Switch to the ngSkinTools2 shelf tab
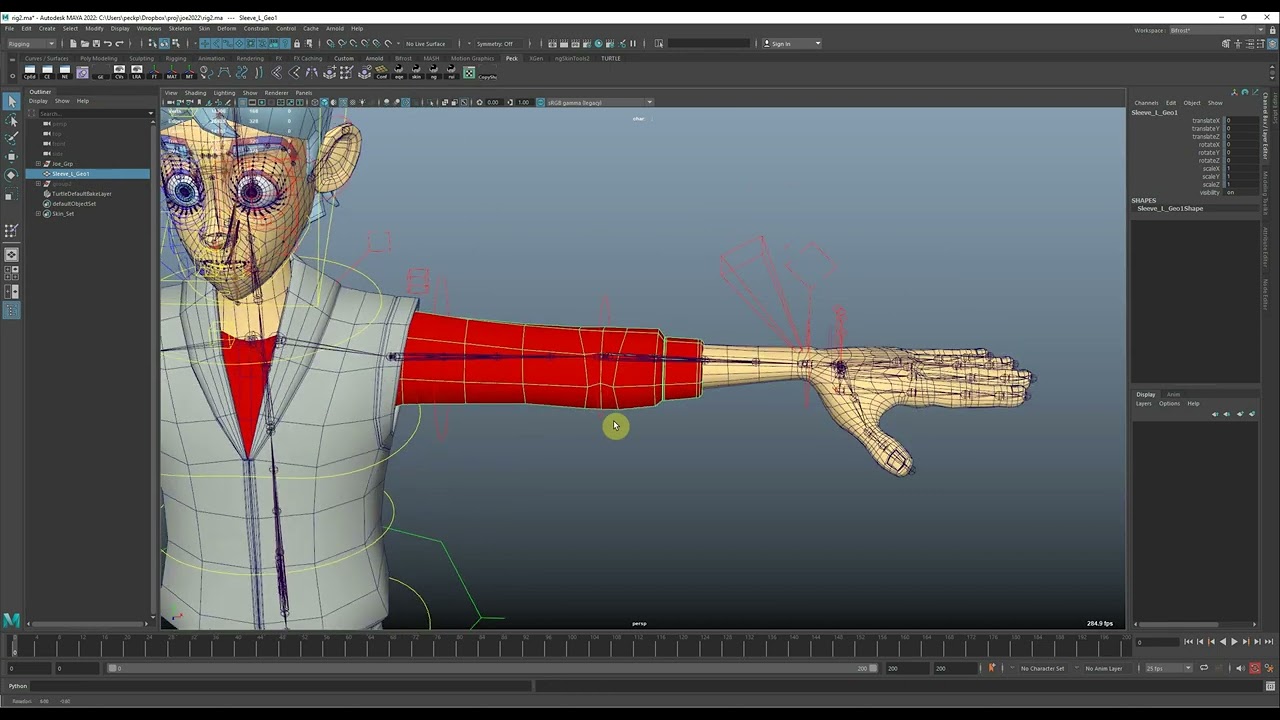 tap(574, 58)
